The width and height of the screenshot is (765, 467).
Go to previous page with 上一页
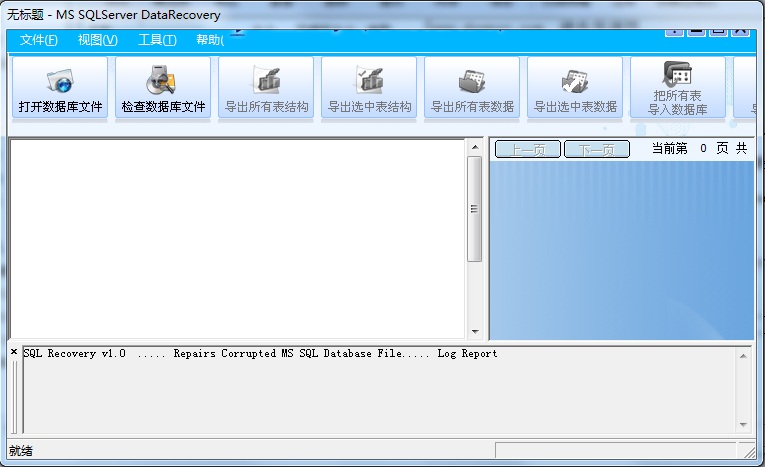527,149
